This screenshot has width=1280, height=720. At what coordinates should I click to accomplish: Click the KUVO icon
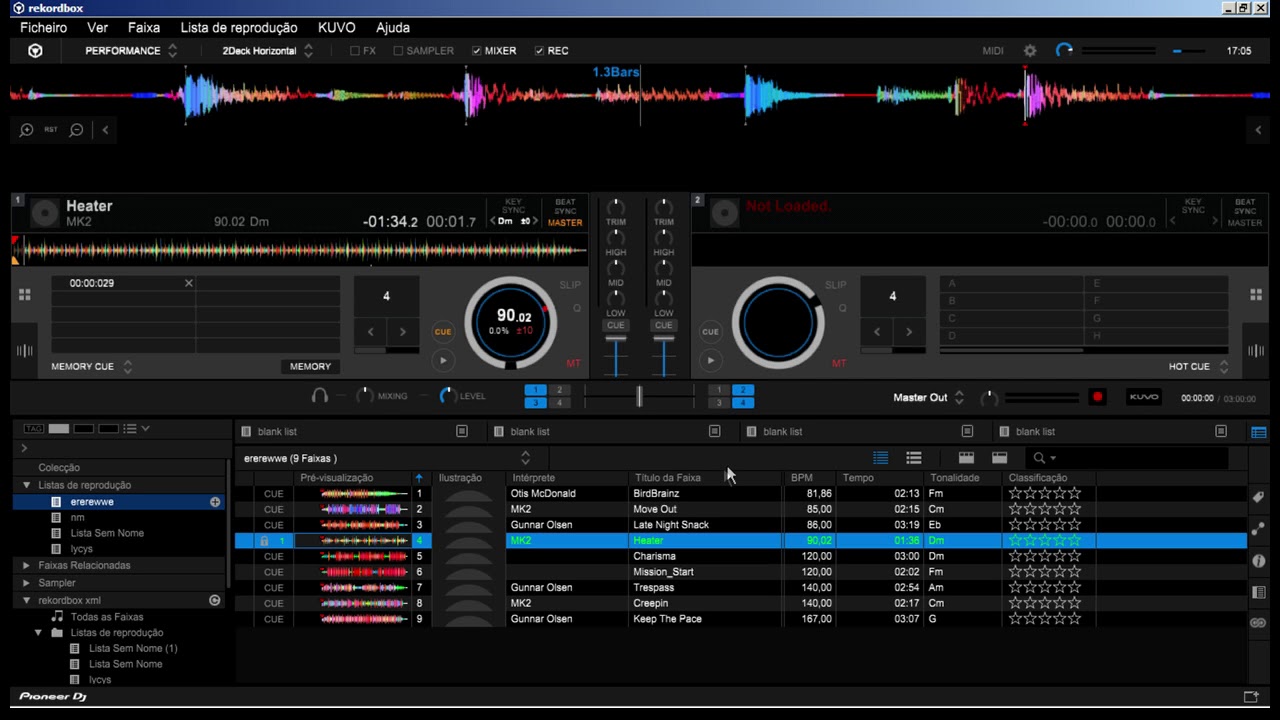[1144, 397]
